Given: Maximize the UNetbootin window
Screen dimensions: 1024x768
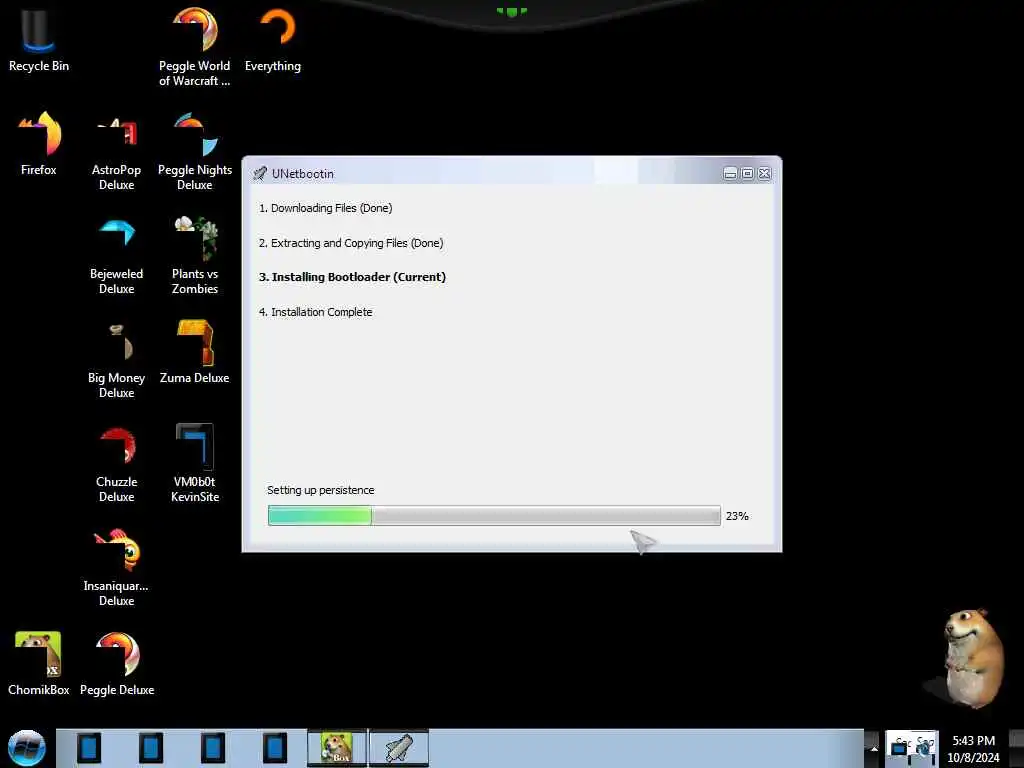Looking at the screenshot, I should point(747,173).
